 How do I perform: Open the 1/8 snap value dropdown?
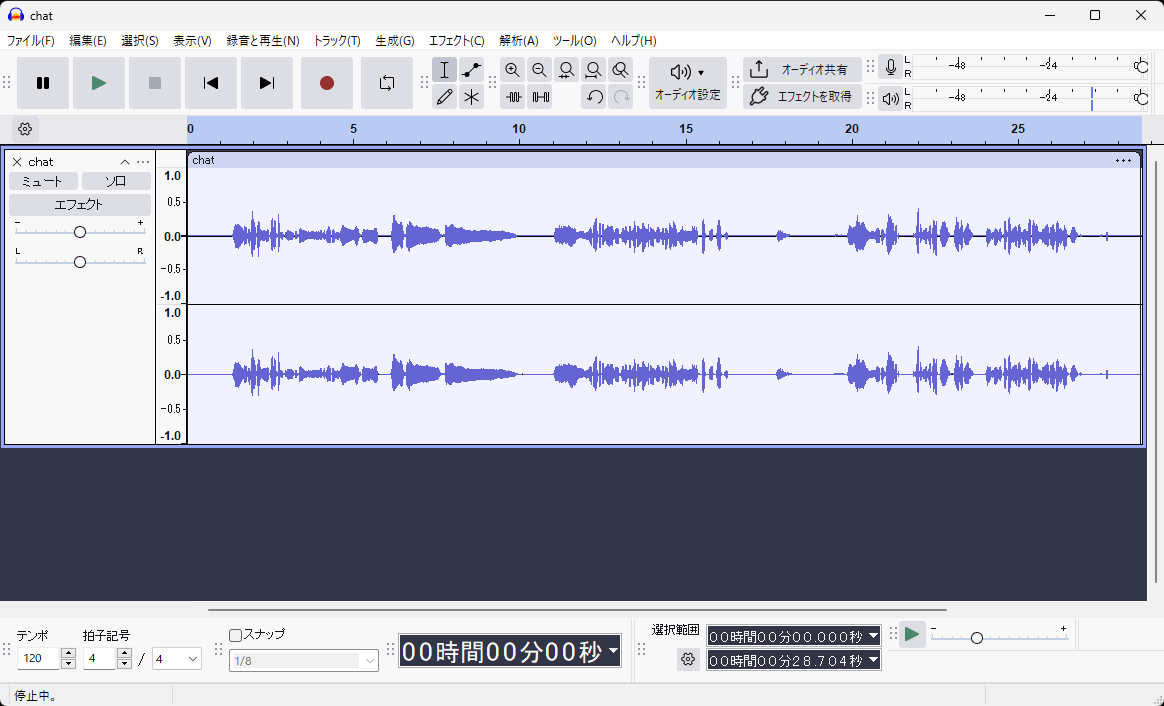click(x=304, y=661)
